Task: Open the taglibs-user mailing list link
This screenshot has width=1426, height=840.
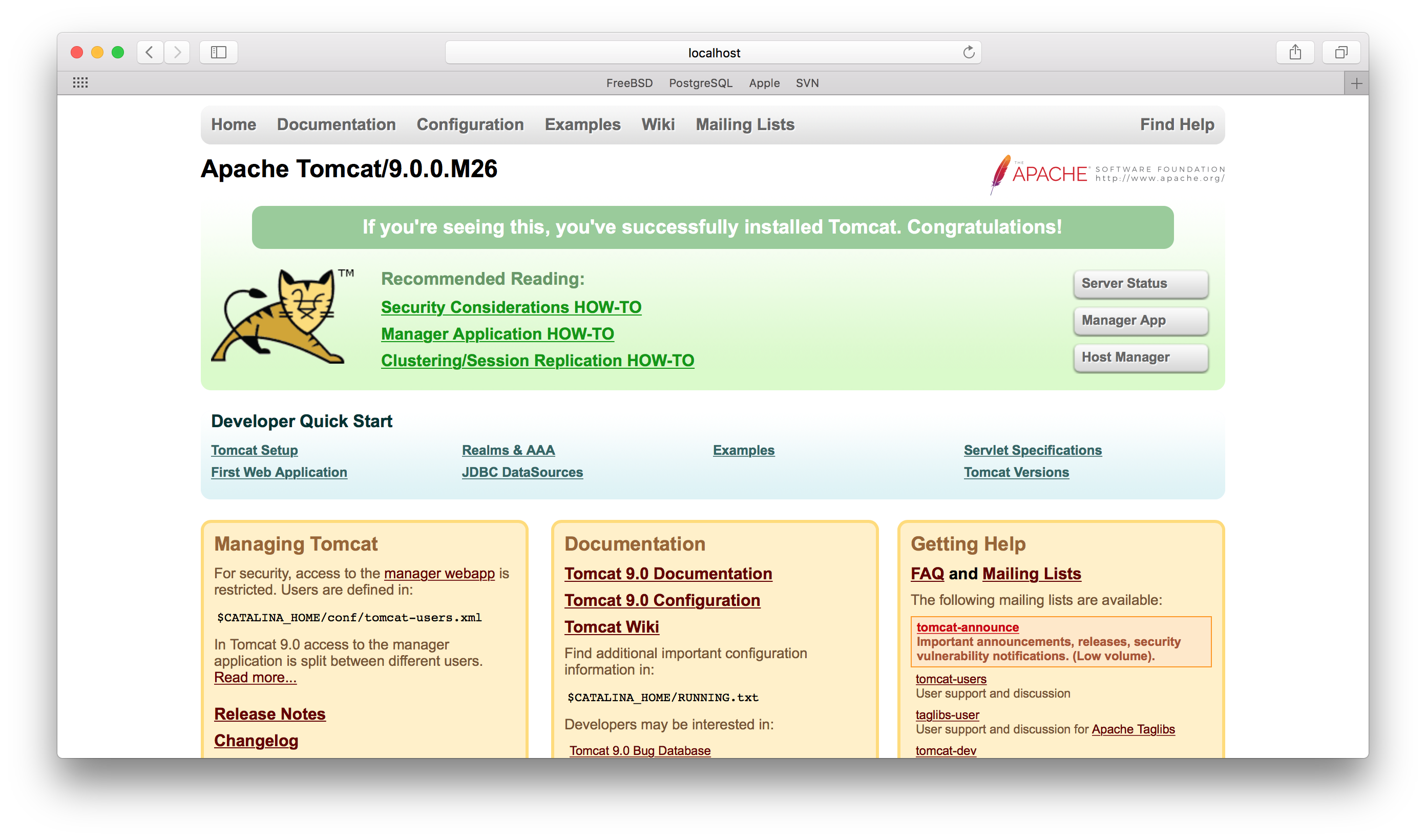Action: click(947, 715)
